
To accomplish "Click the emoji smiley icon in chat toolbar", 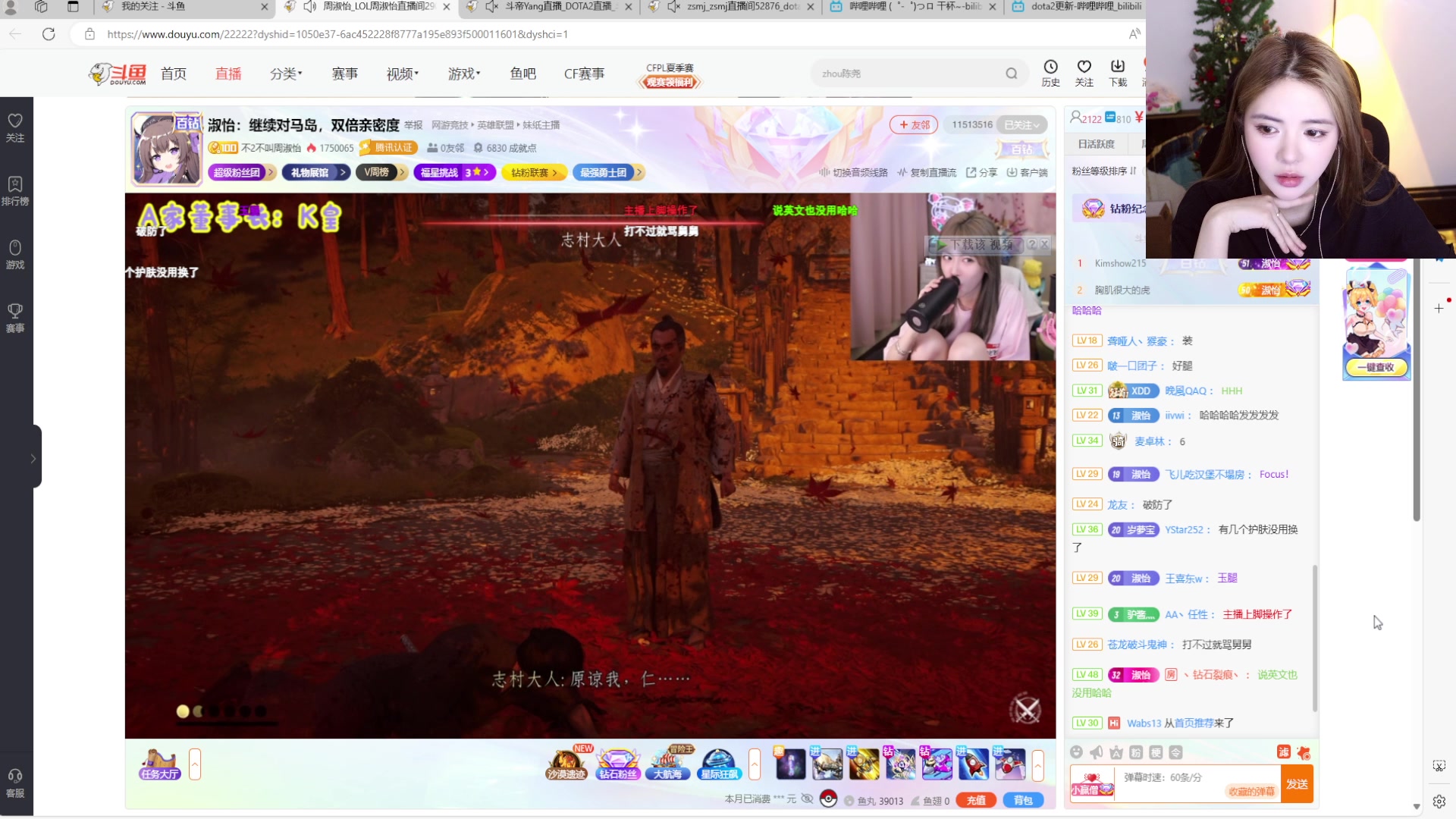I will [1076, 752].
